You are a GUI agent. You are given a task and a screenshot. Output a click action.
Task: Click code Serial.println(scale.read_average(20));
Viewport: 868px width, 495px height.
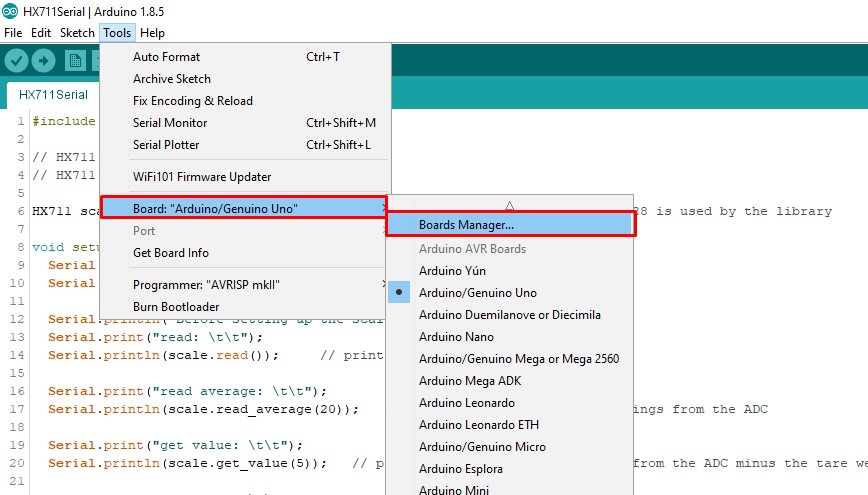click(203, 409)
